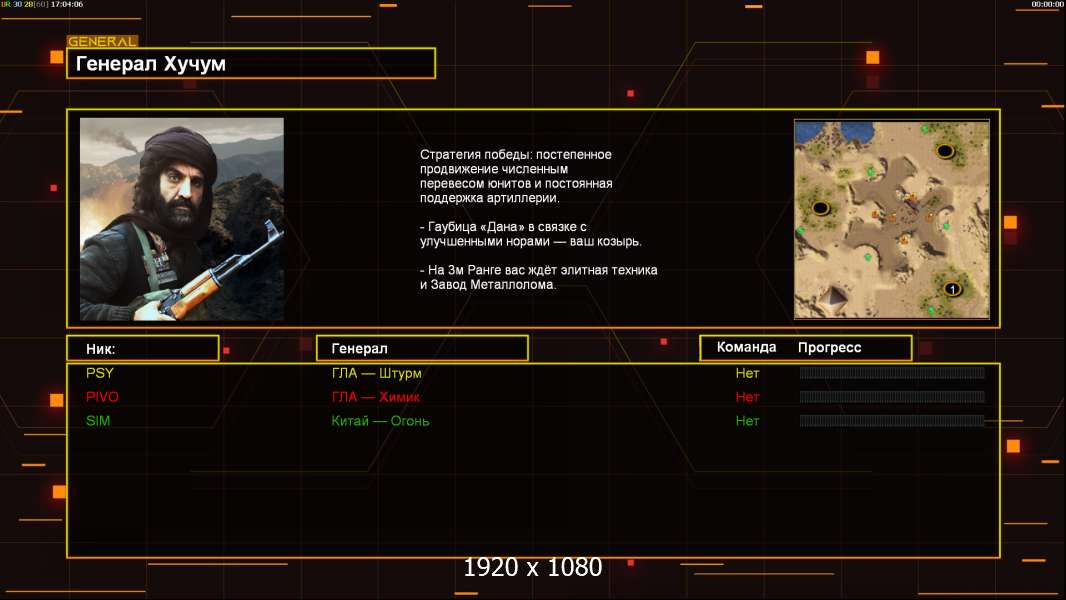Click the General Хучум portrait image

coord(182,219)
